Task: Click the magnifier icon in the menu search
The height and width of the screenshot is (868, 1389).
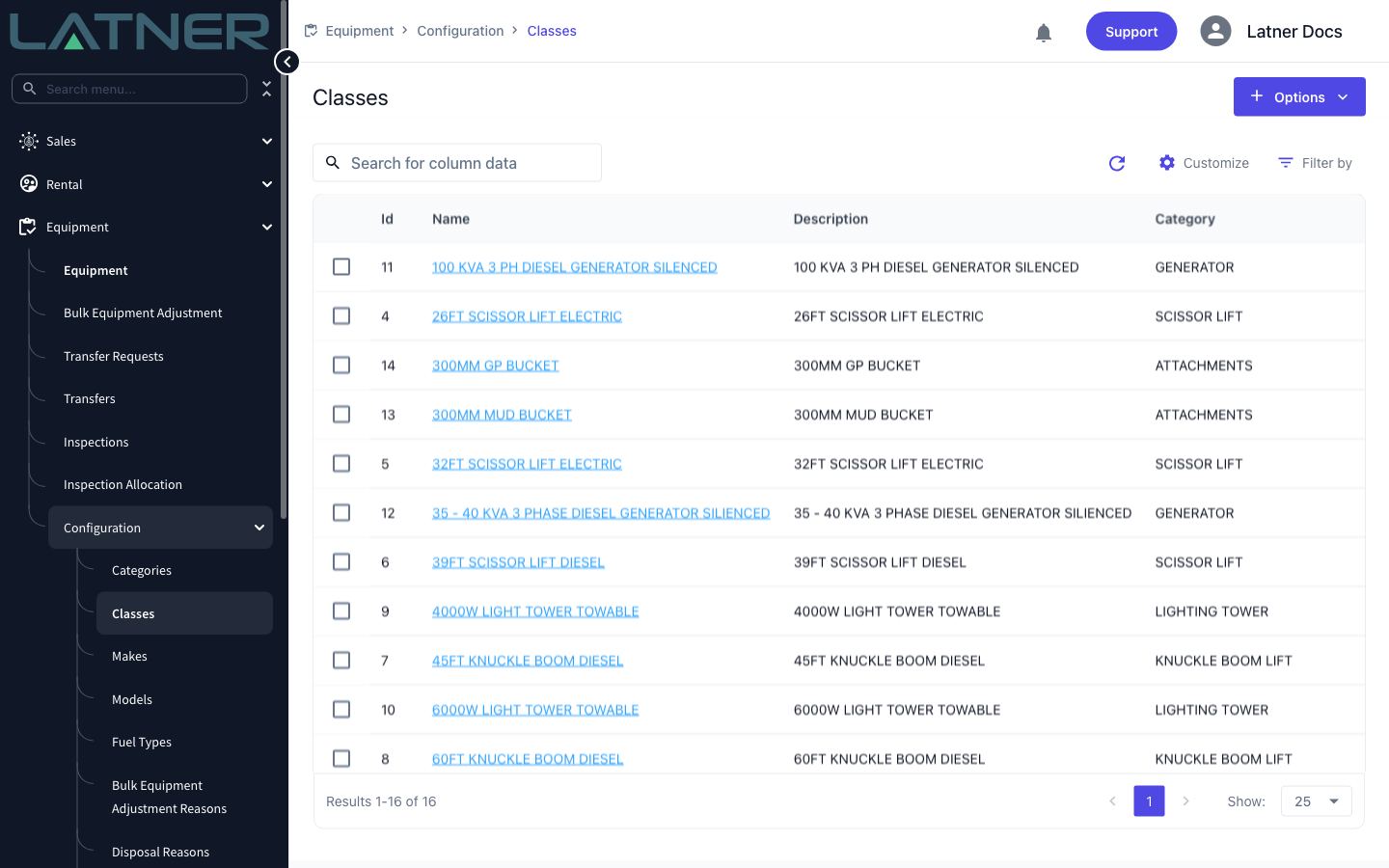Action: point(30,89)
